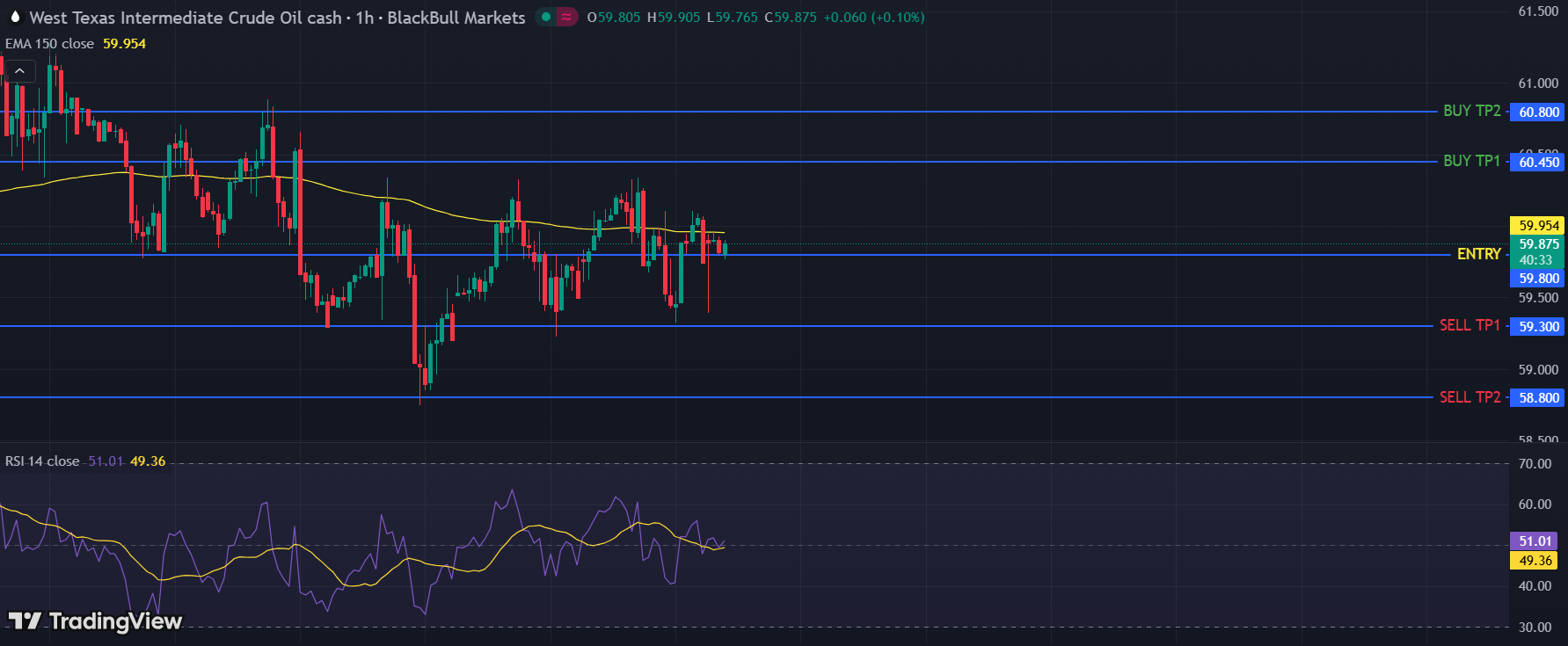
Task: Open the RSI 14 close indicator legend
Action: coord(42,461)
